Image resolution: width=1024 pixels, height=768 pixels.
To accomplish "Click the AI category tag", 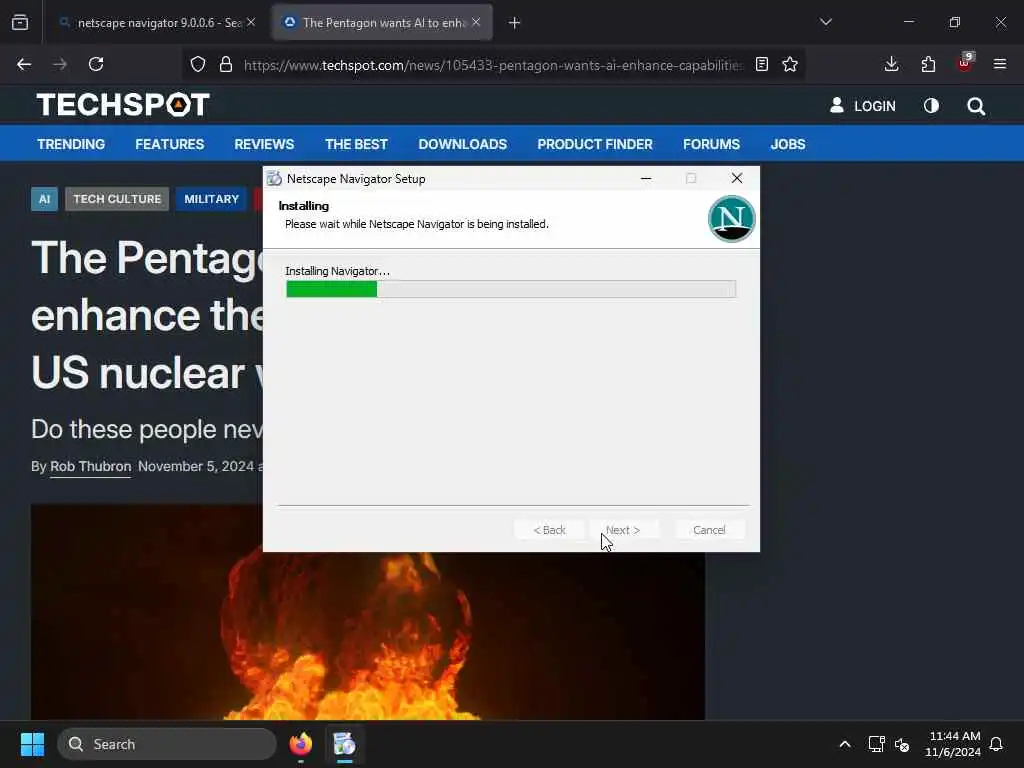I will click(x=44, y=199).
